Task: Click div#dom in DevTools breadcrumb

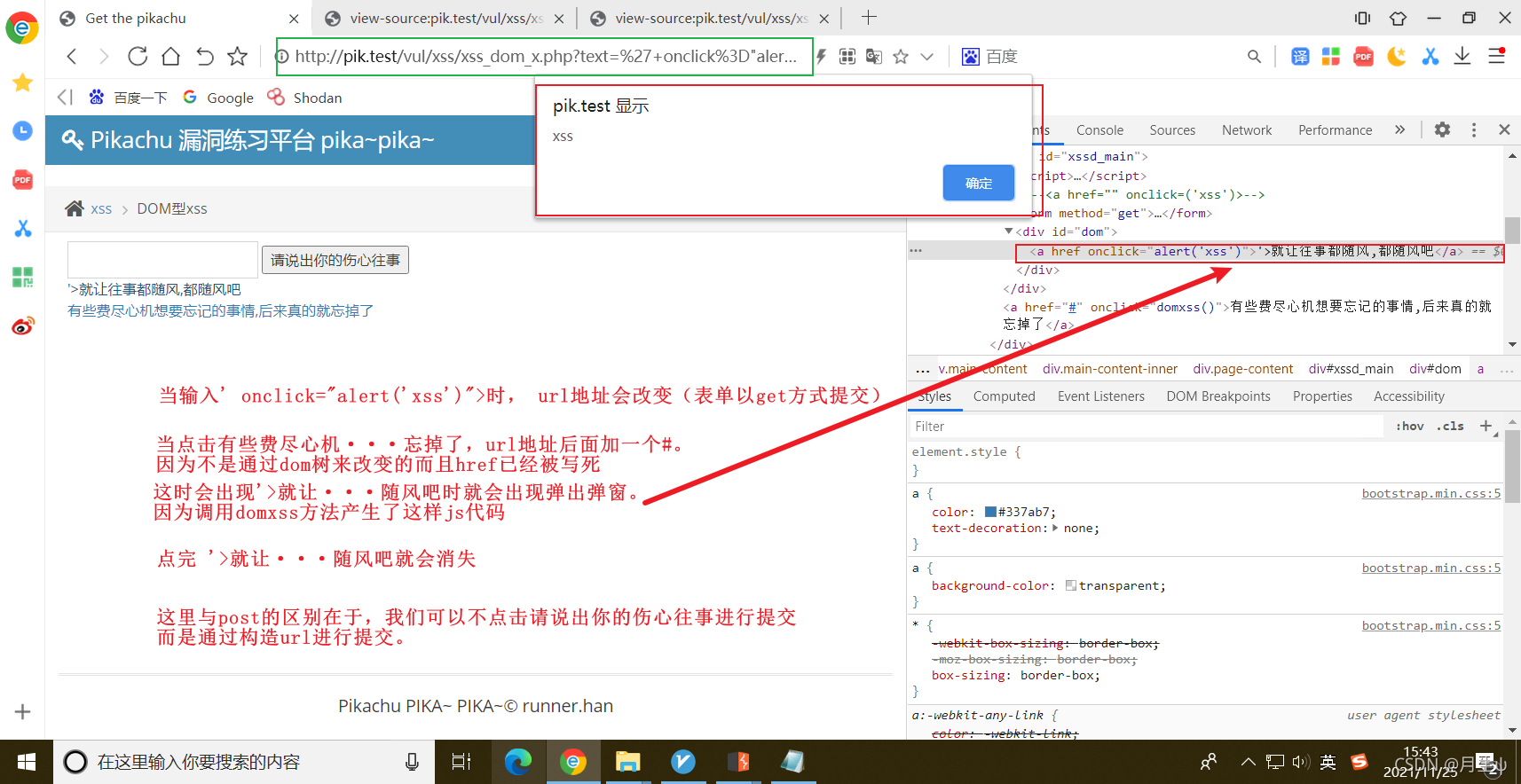Action: click(x=1435, y=369)
